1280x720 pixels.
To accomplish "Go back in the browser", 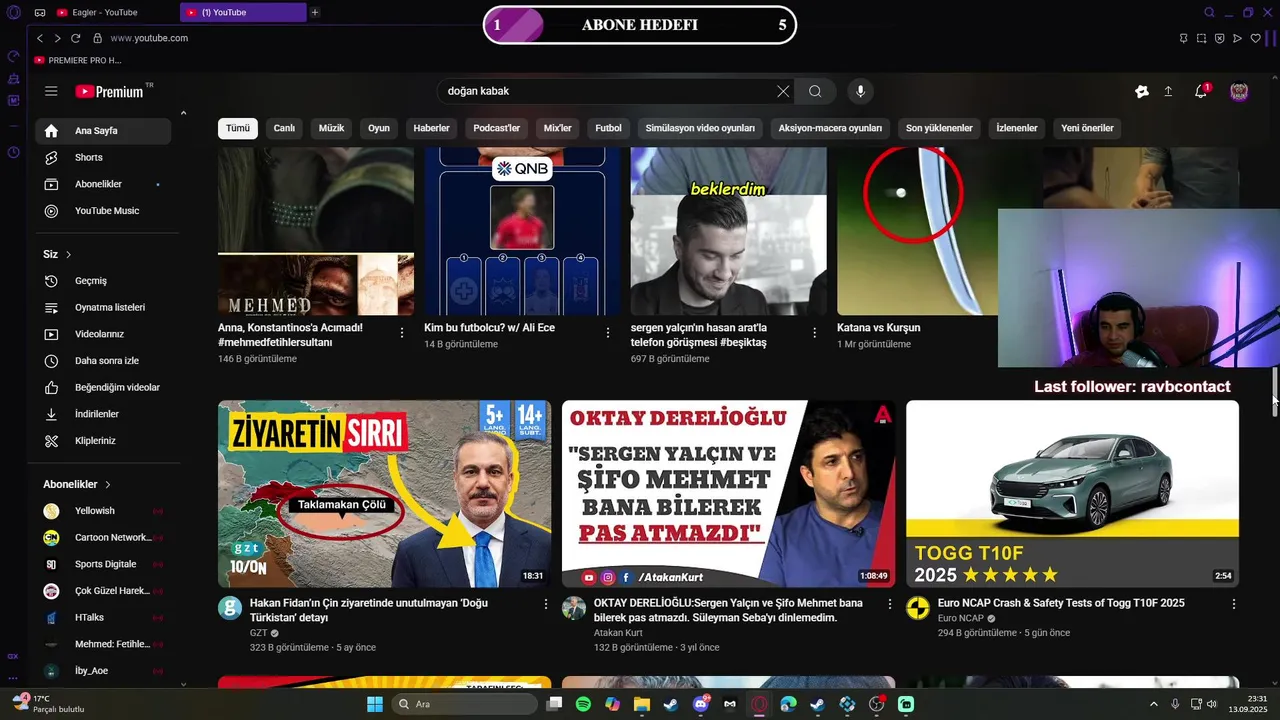I will 40,38.
